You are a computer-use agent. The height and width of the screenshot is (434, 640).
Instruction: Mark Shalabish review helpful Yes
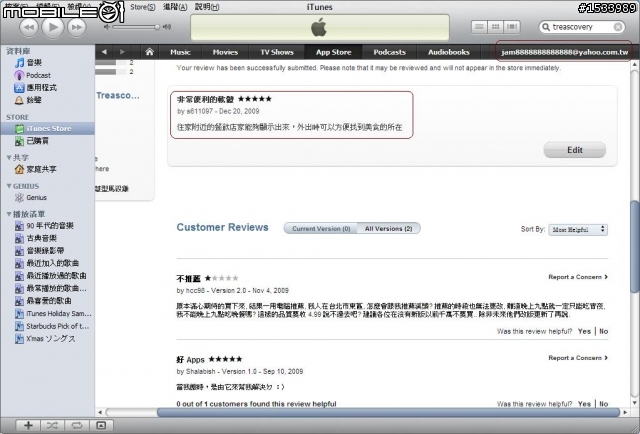(584, 404)
